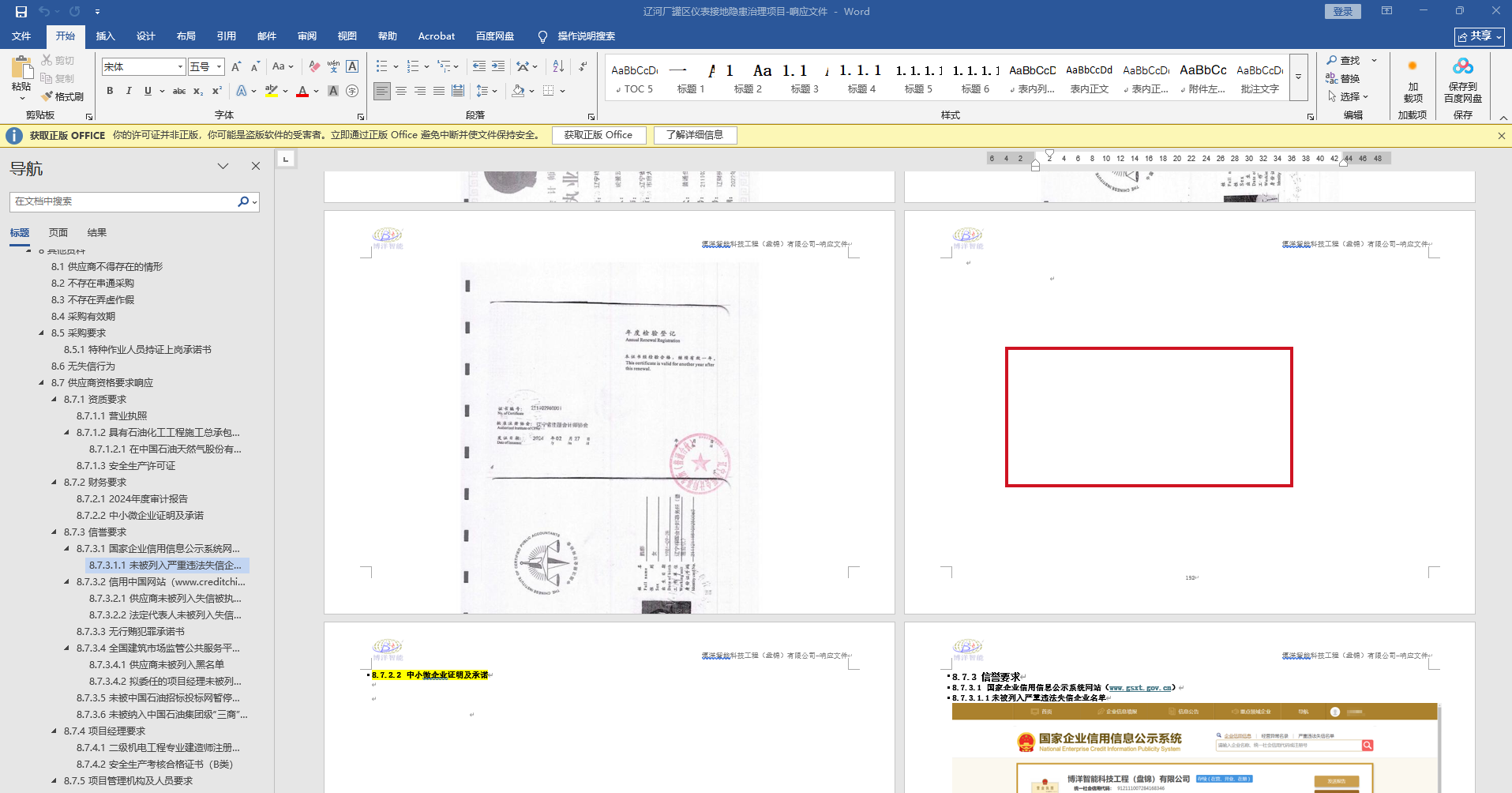Open Asian layout character scaling tool

point(522,67)
